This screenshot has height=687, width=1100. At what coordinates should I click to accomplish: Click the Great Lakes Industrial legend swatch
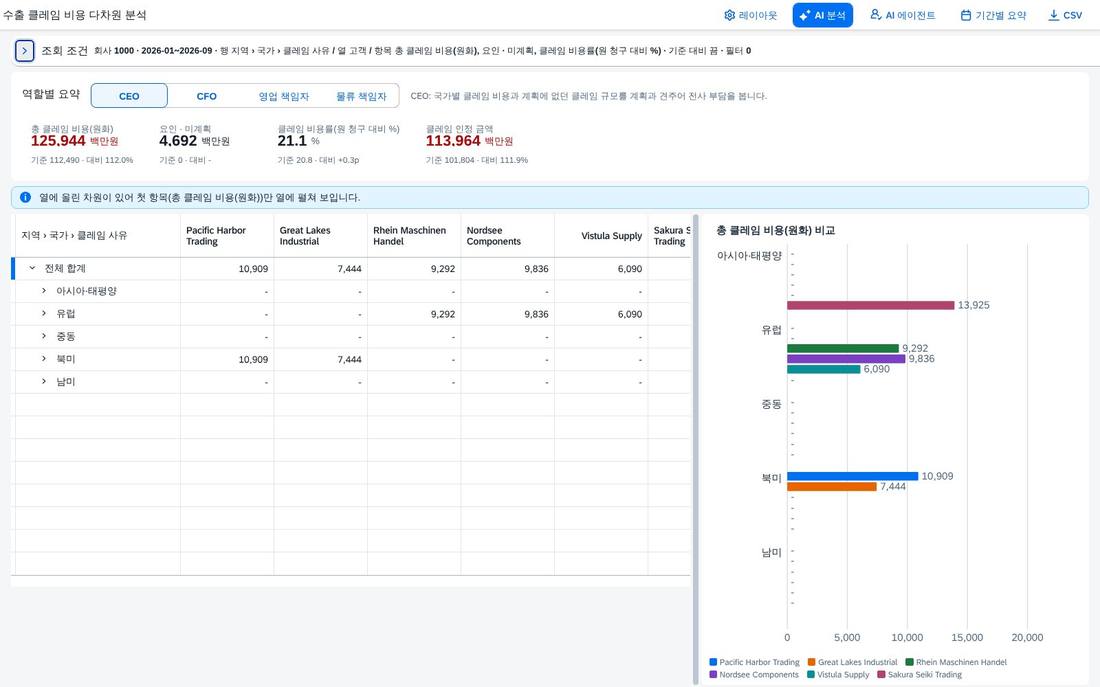pos(812,662)
